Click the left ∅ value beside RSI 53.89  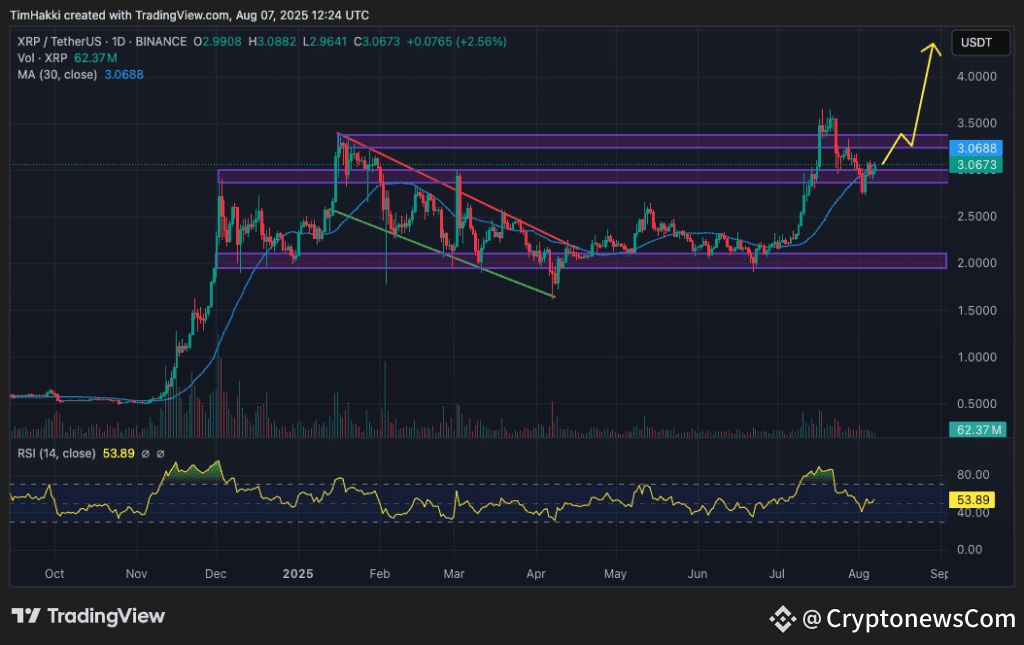(146, 454)
